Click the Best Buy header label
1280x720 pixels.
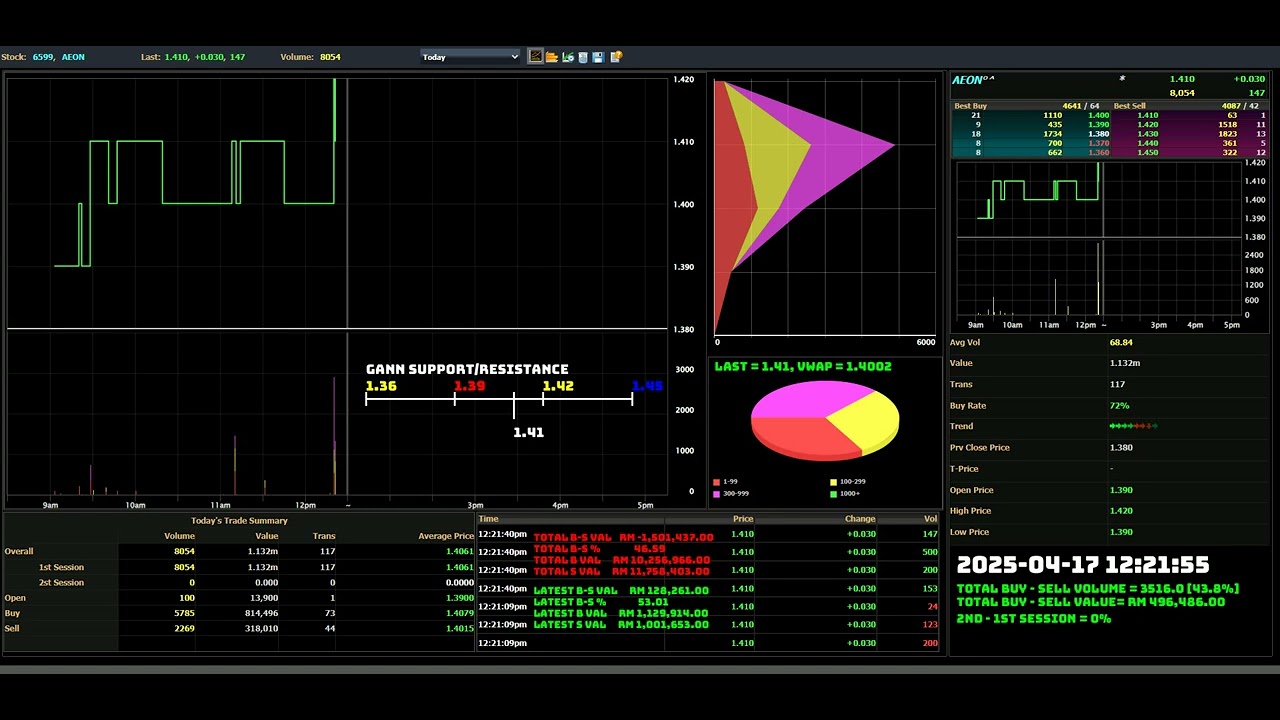pos(970,106)
